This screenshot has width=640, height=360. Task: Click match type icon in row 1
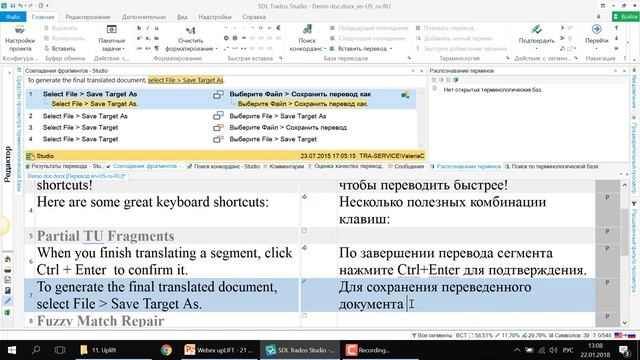[x=218, y=95]
